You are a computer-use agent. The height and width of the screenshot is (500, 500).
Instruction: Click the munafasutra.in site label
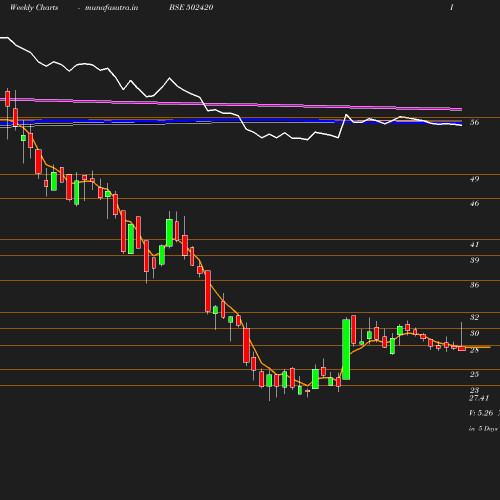coord(111,7)
